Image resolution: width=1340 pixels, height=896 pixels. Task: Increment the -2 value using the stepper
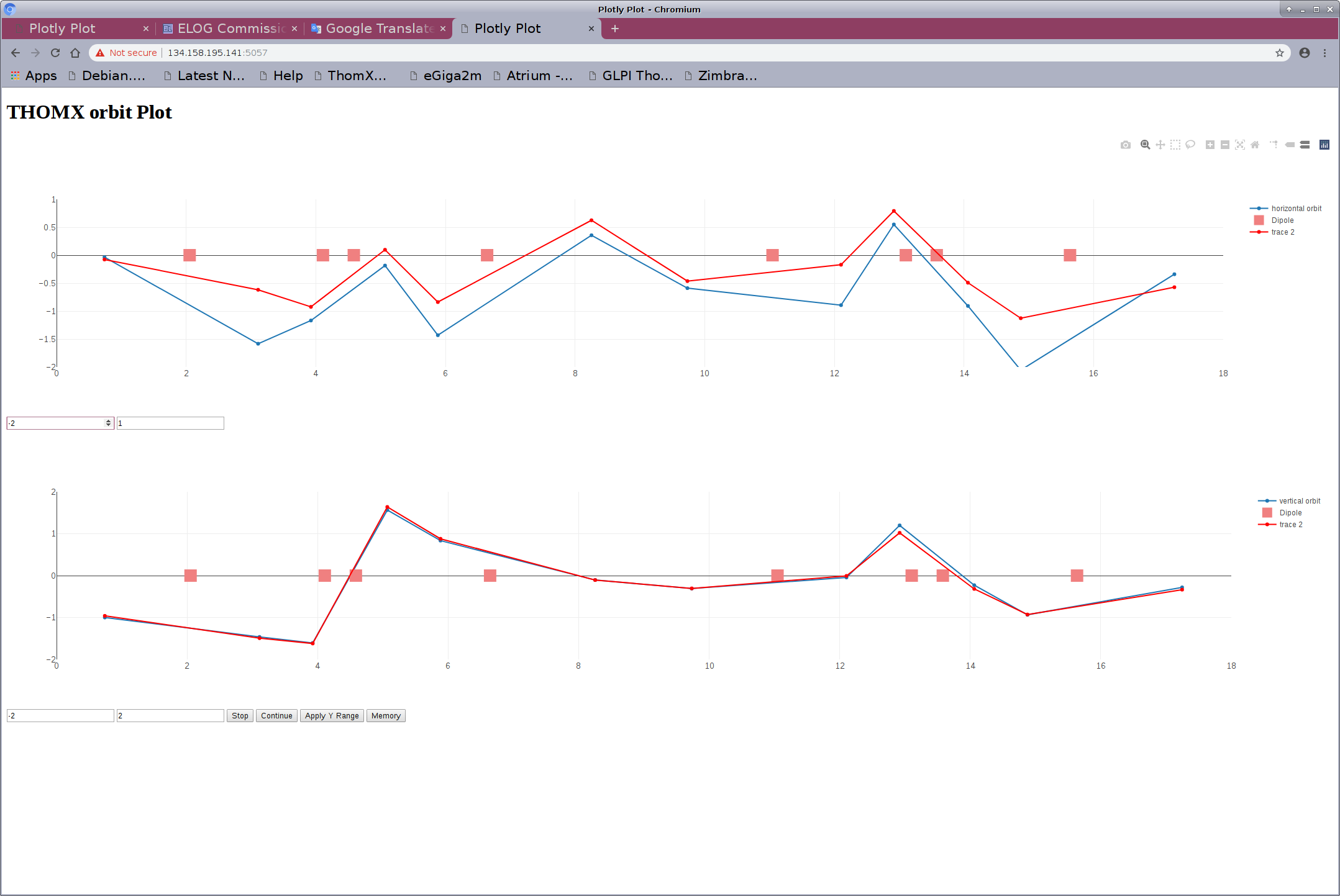coord(108,420)
